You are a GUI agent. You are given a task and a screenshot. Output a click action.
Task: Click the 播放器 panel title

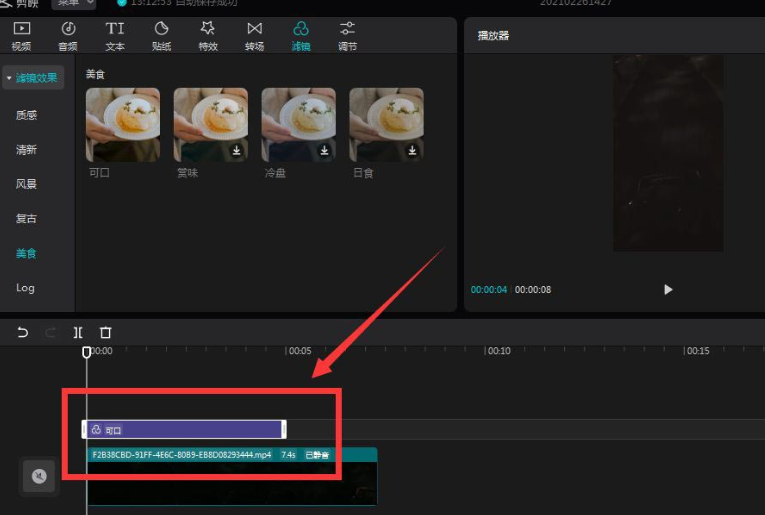[493, 36]
